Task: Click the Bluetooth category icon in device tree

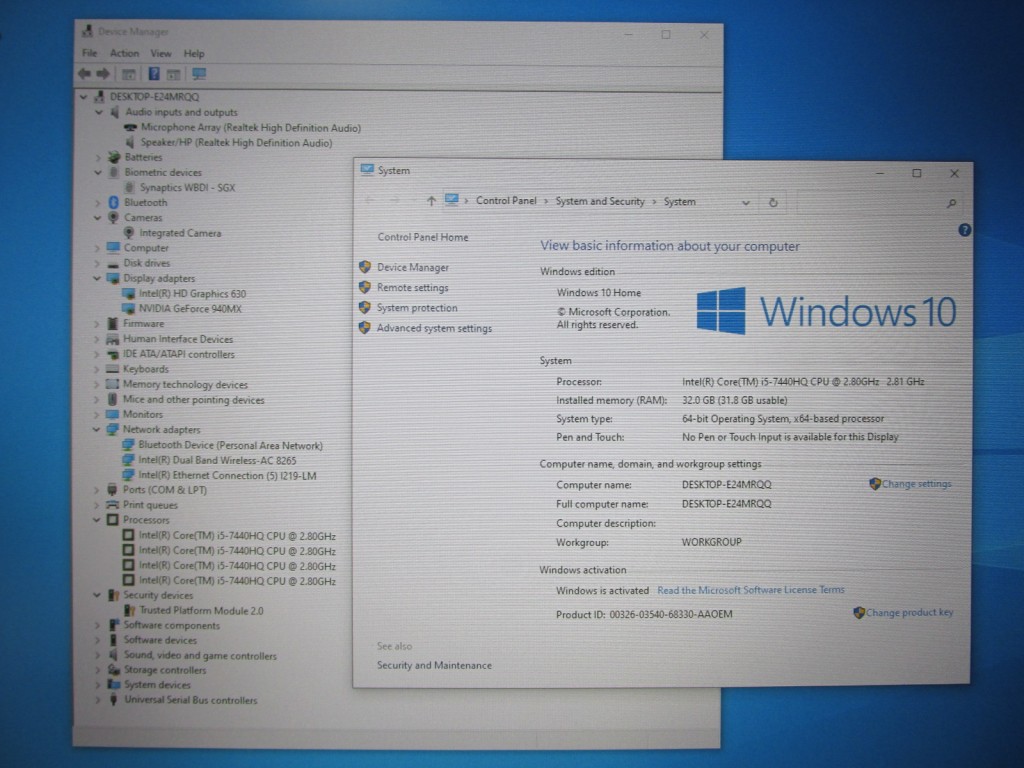Action: [x=113, y=202]
